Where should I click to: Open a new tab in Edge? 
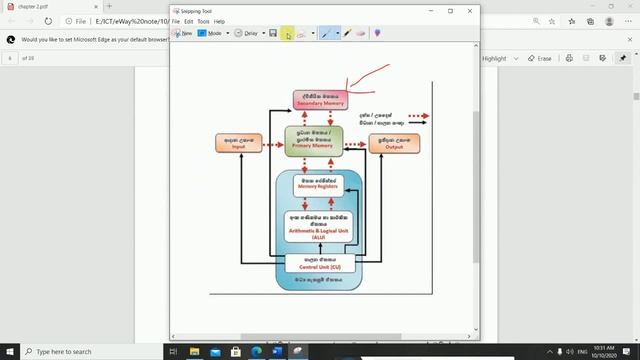[109, 6]
